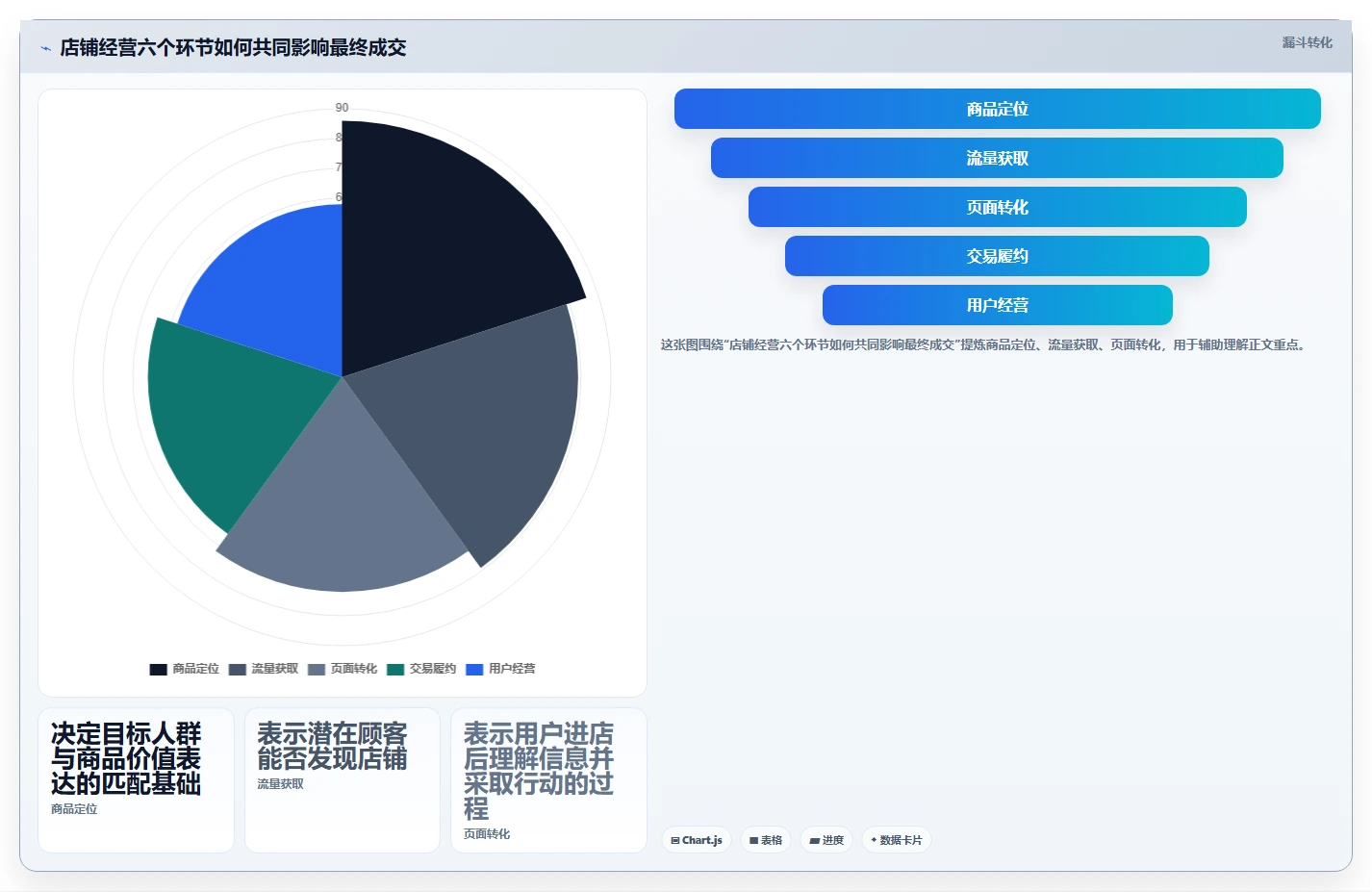This screenshot has width=1372, height=892.
Task: Toggle 用户经营 legend color swatch
Action: pos(474,669)
